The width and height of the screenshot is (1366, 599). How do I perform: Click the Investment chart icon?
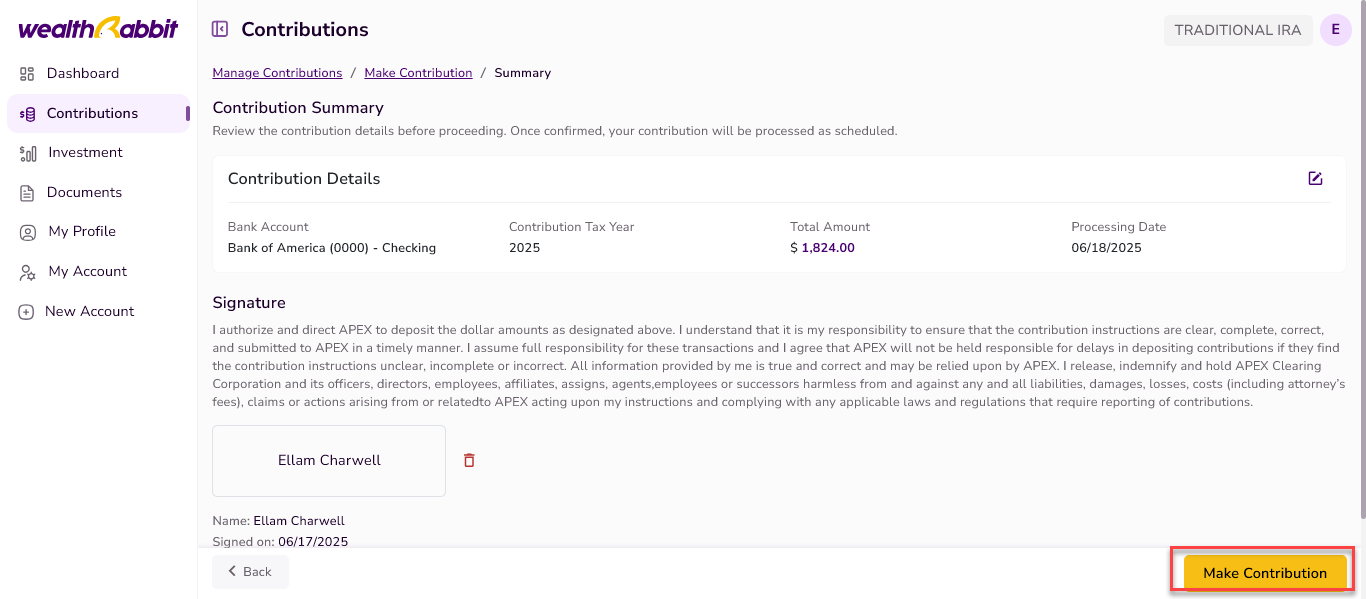click(28, 153)
